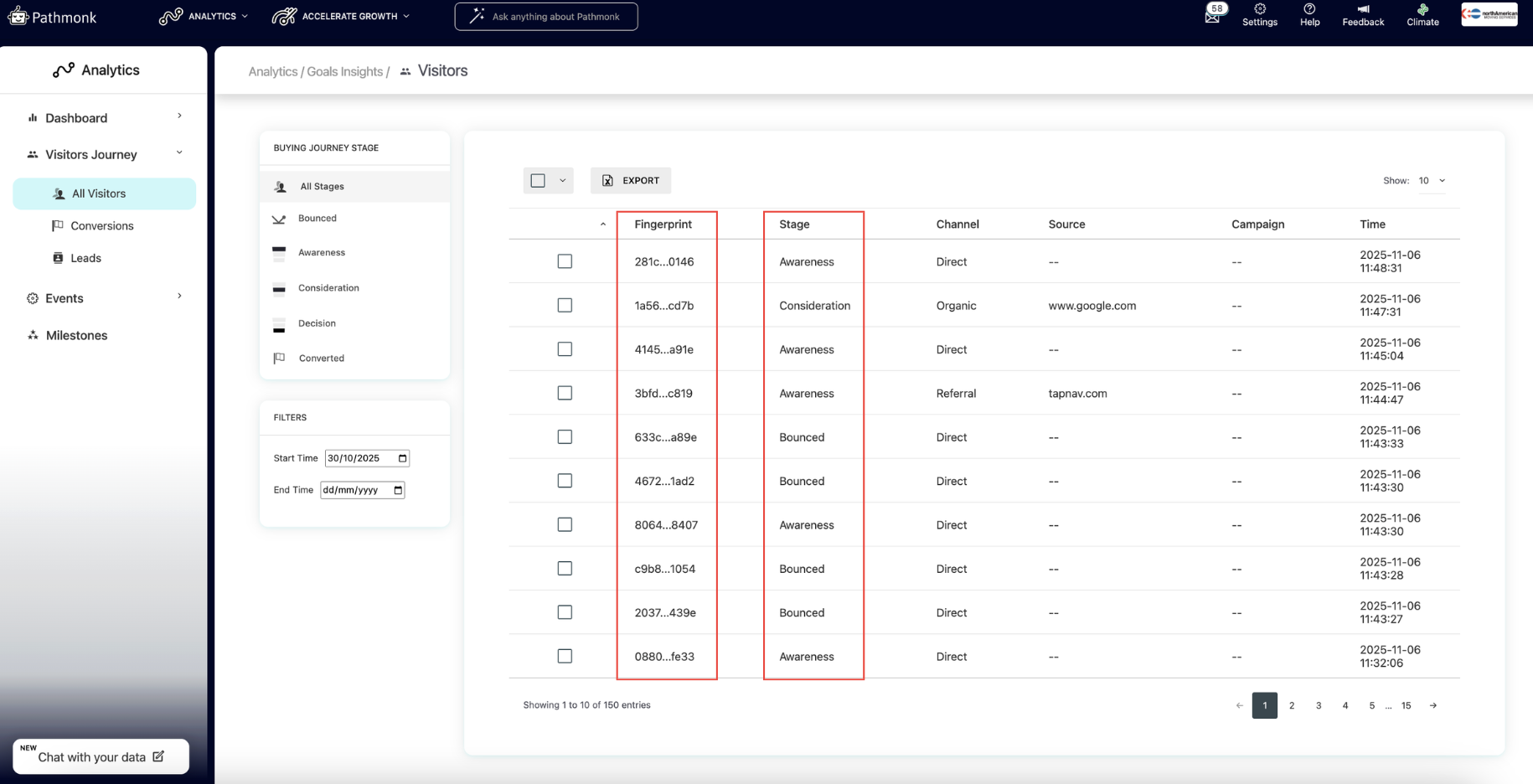The width and height of the screenshot is (1533, 784).
Task: Expand the Events sidebar section
Action: click(104, 298)
